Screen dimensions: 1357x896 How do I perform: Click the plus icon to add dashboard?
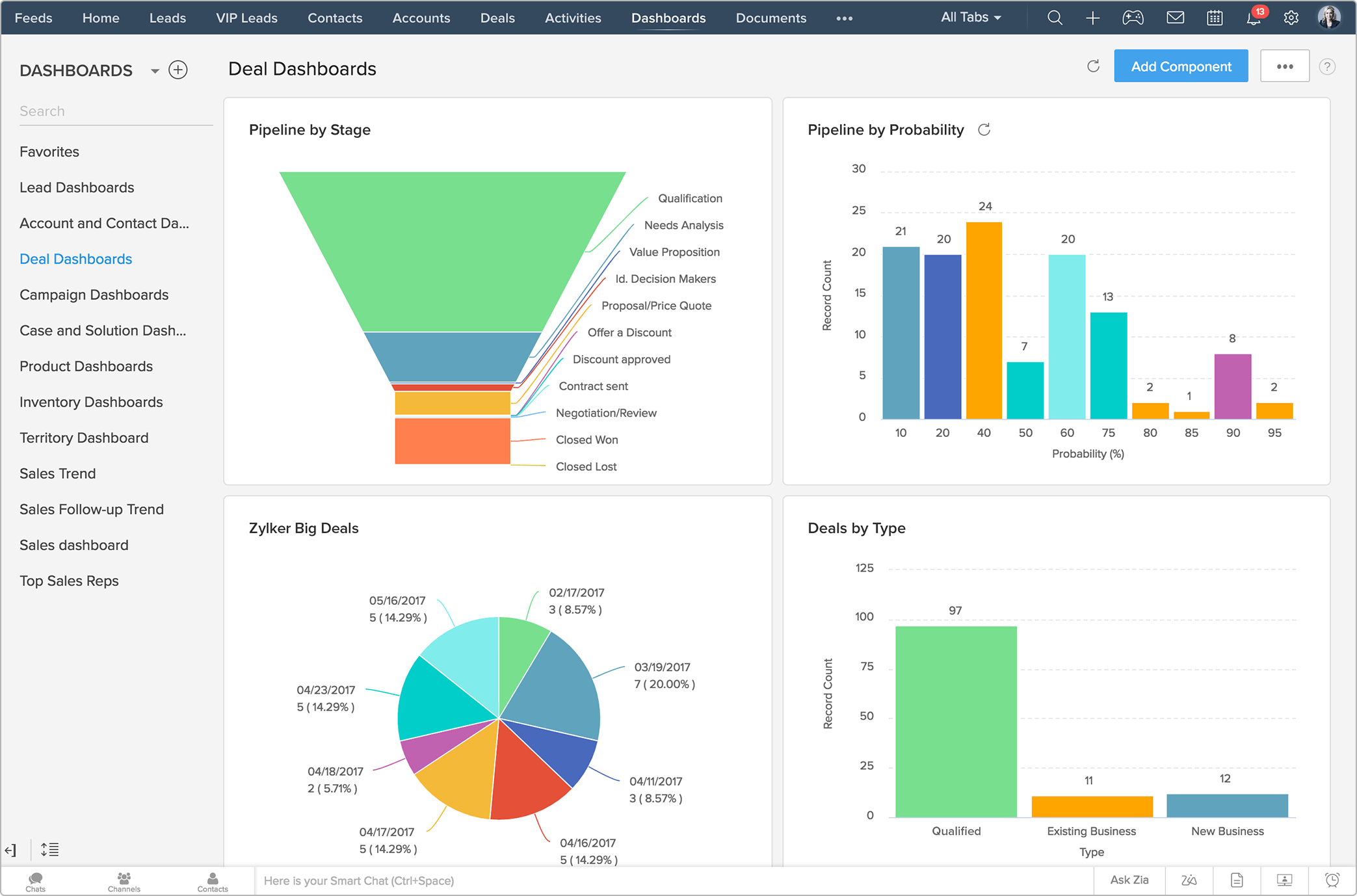[x=178, y=70]
